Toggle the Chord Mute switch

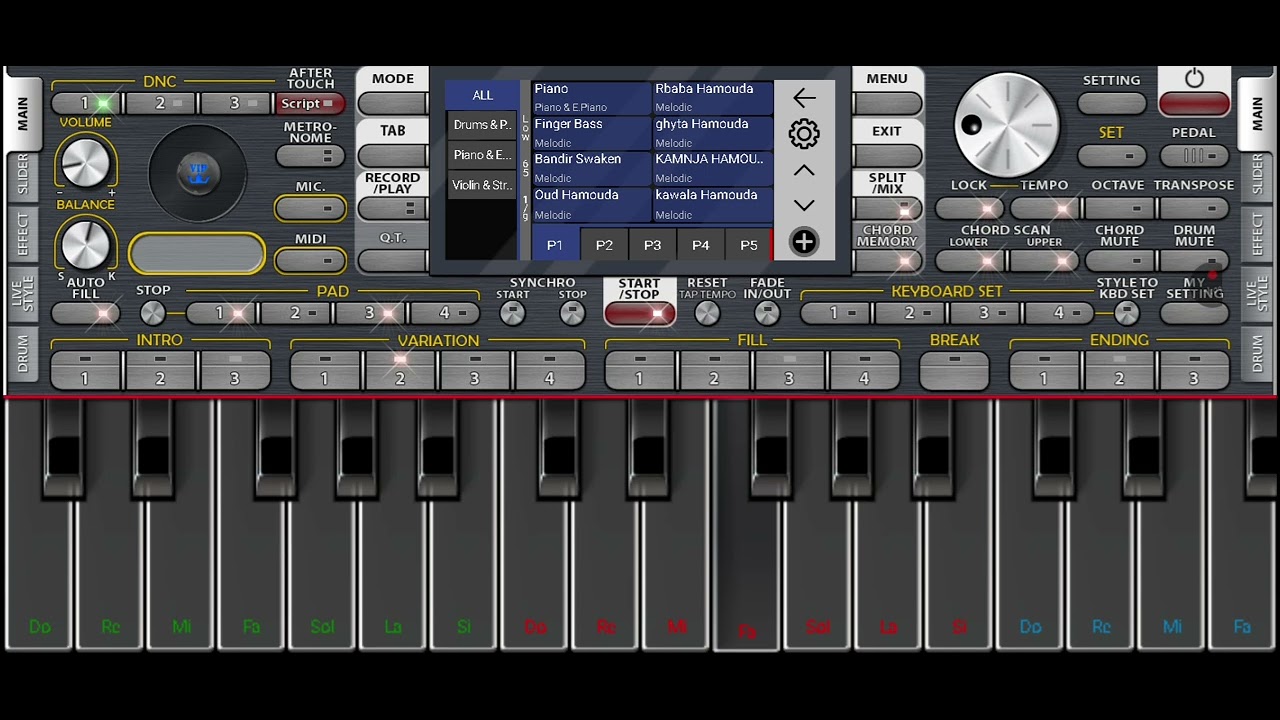[x=1119, y=261]
